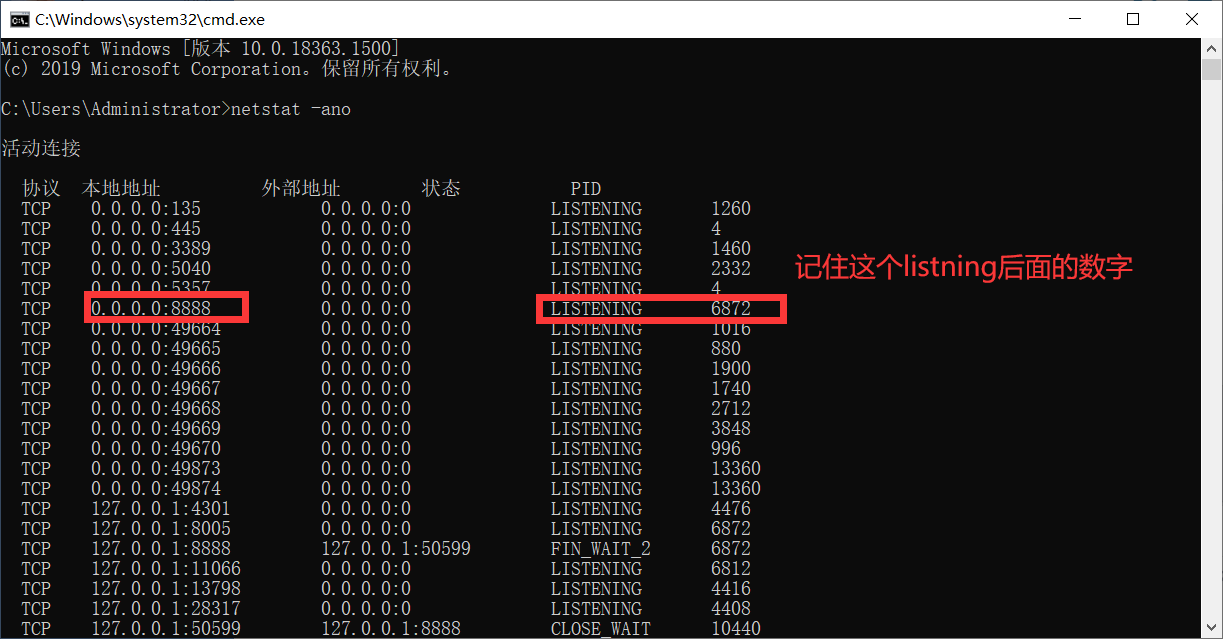The width and height of the screenshot is (1223, 639).
Task: Click local address 0.0.0.0:8888
Action: (151, 309)
